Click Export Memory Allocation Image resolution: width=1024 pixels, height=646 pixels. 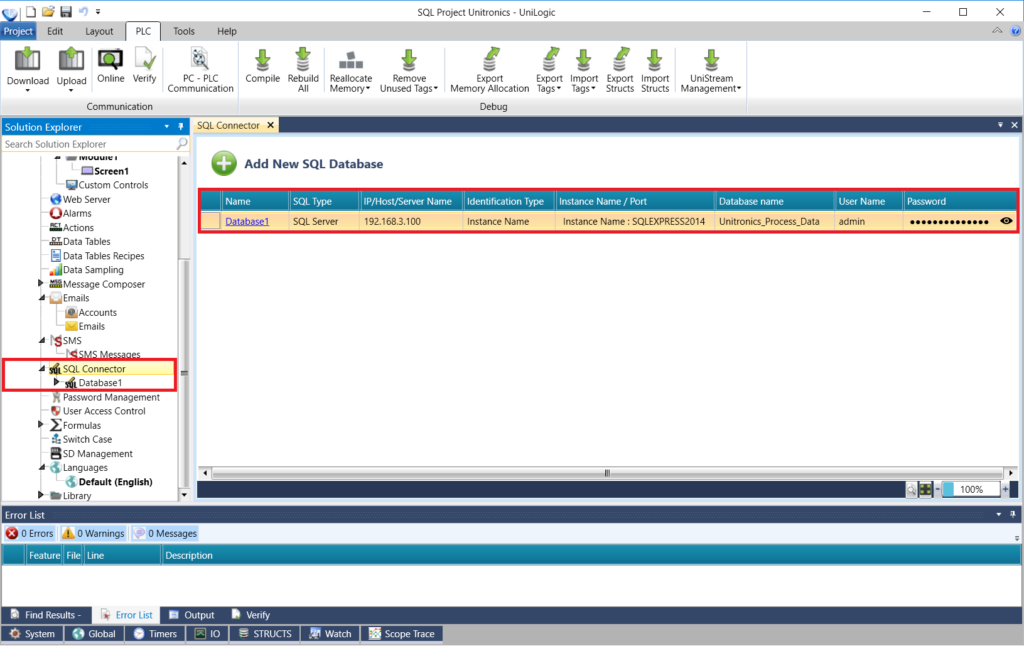[x=490, y=70]
